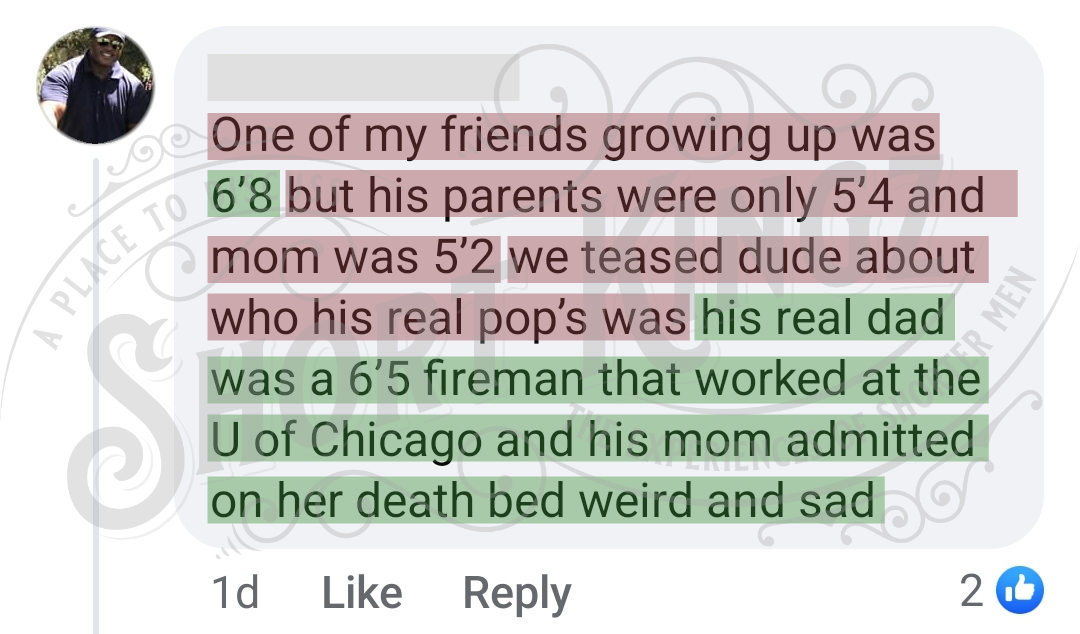Image resolution: width=1080 pixels, height=634 pixels.
Task: Click the 'One of my friends growing up' line
Action: (x=574, y=136)
